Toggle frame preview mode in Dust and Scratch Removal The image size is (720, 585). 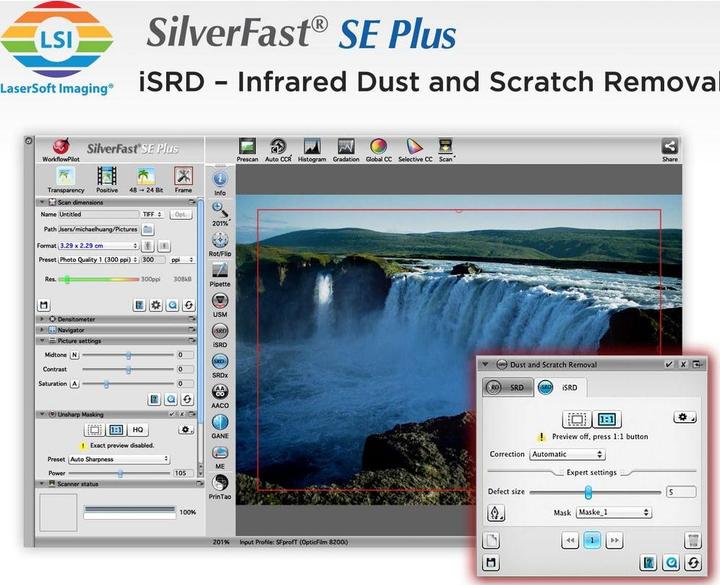click(577, 419)
